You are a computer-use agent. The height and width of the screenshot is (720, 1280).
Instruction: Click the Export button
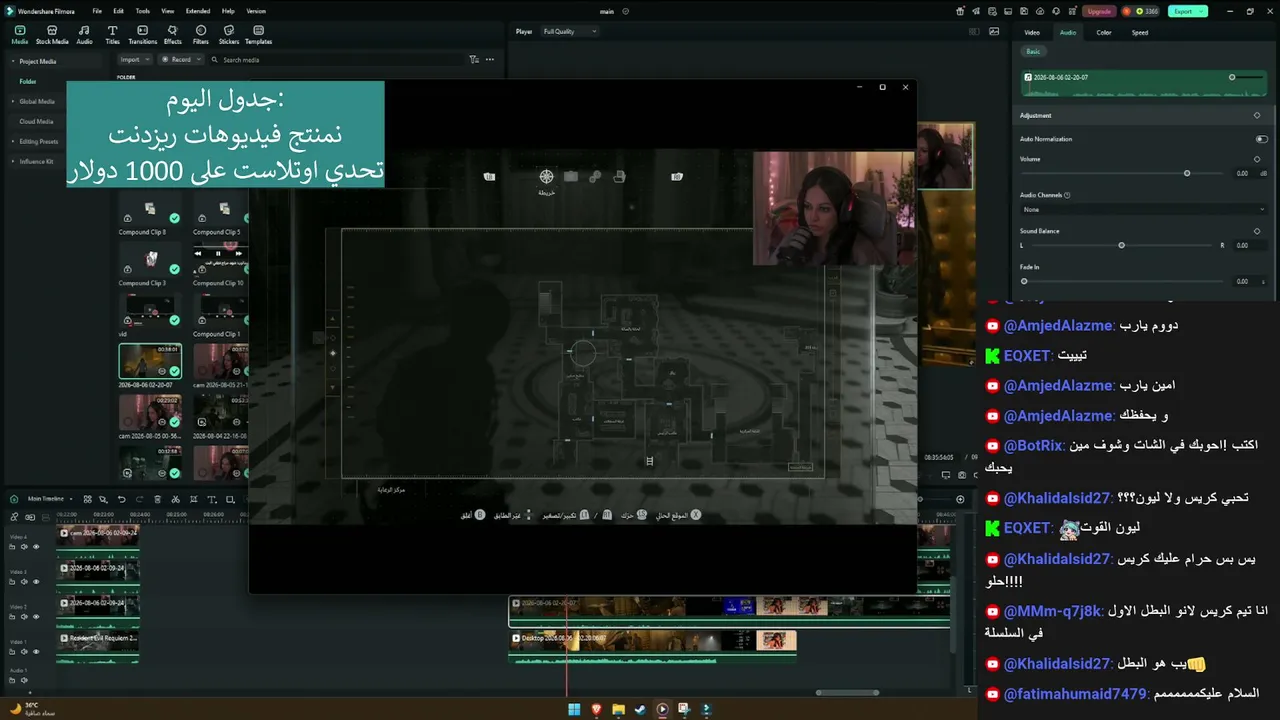(x=1188, y=11)
